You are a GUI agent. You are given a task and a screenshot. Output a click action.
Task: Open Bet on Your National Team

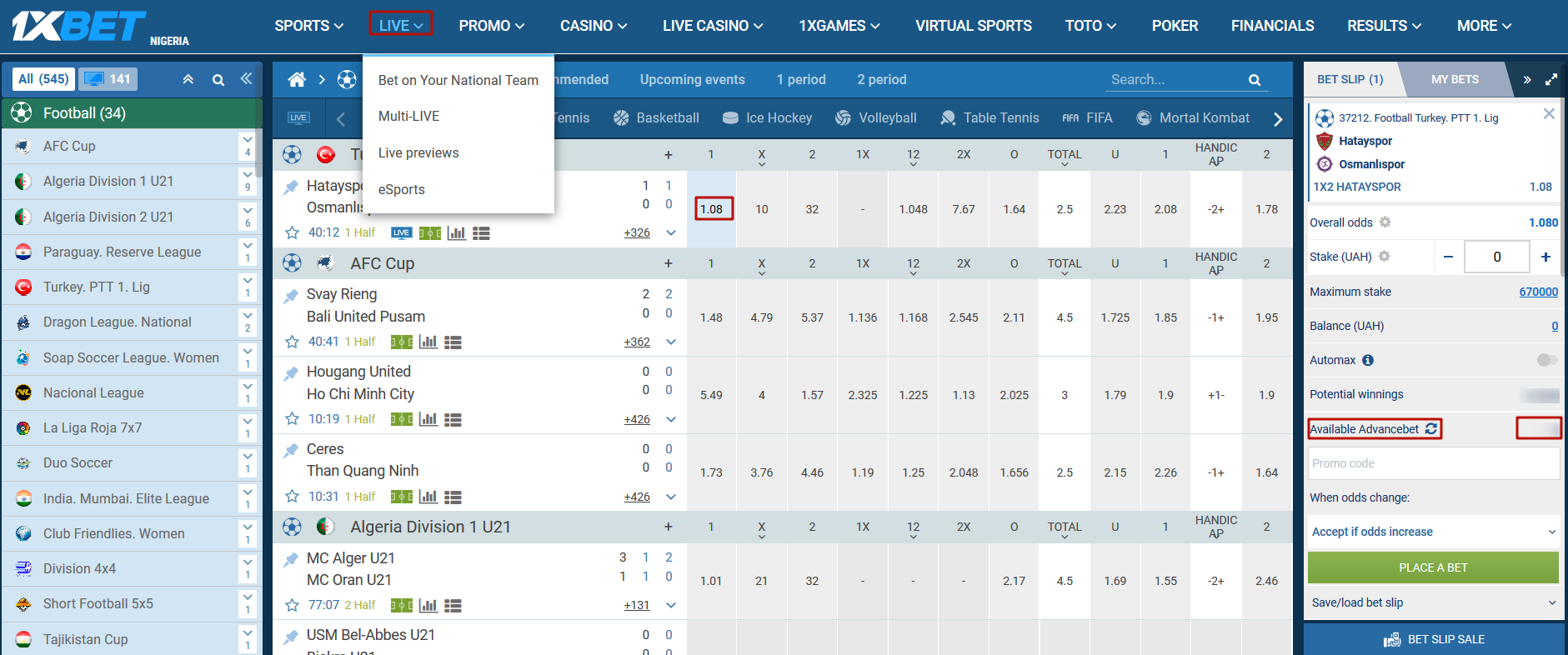pyautogui.click(x=458, y=80)
